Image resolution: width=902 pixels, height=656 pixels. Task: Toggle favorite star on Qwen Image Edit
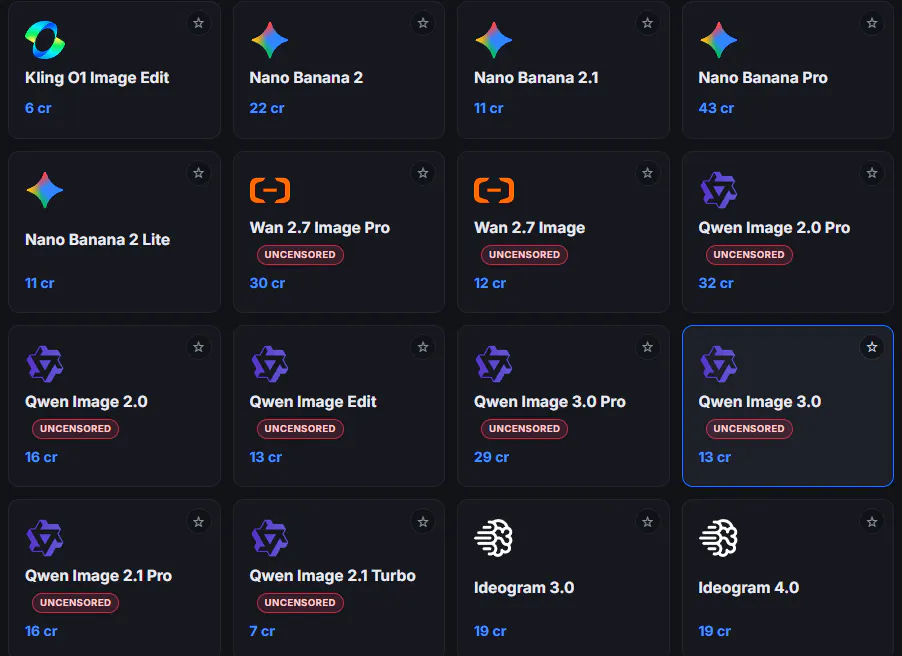(423, 347)
